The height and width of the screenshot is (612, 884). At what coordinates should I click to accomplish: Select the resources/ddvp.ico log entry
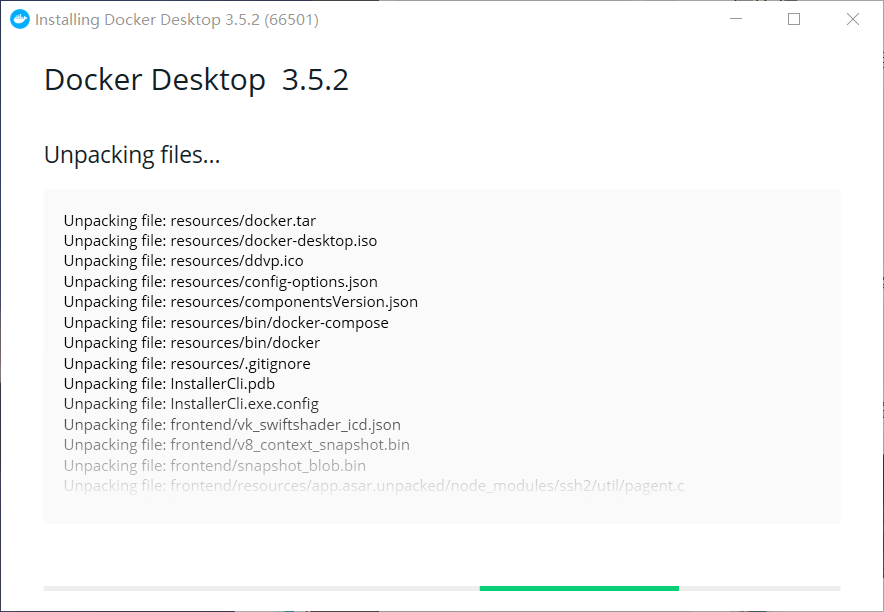[183, 261]
